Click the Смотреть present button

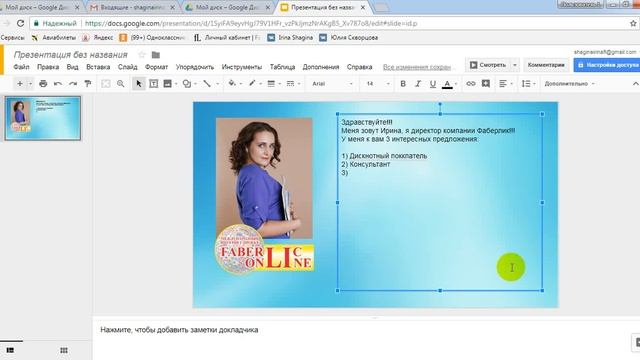click(x=488, y=65)
